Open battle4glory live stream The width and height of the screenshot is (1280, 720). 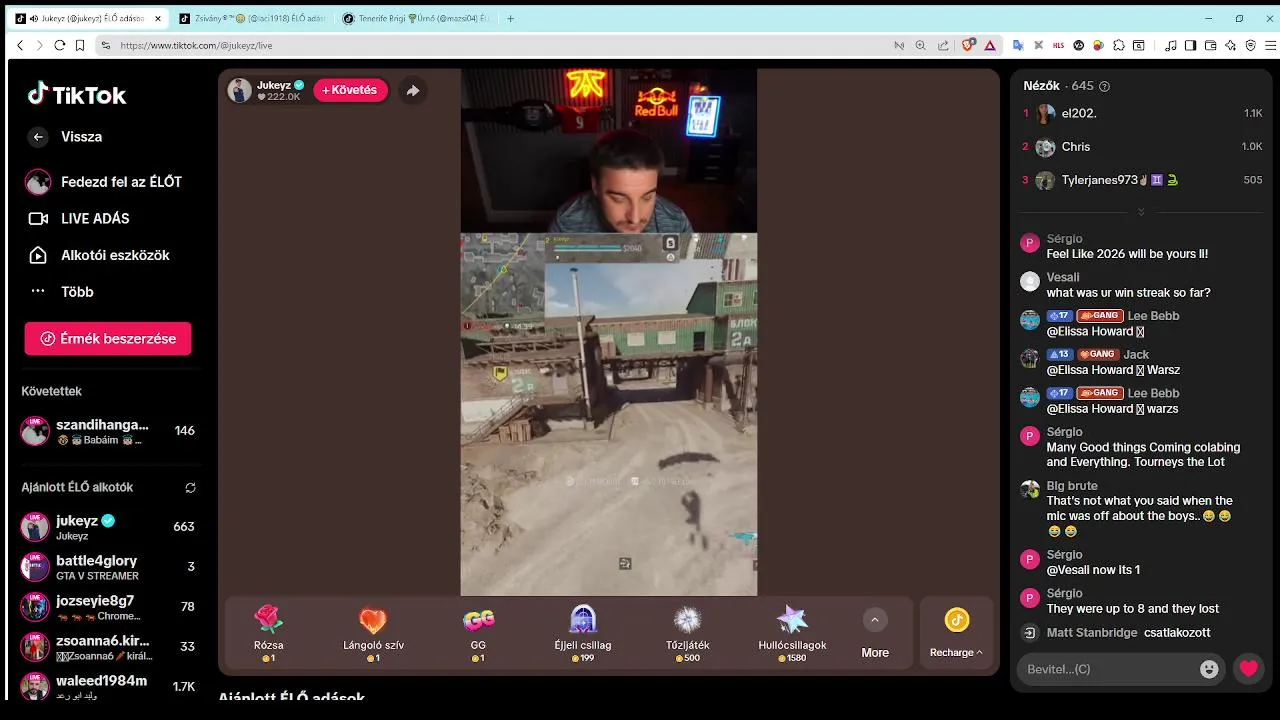110,567
